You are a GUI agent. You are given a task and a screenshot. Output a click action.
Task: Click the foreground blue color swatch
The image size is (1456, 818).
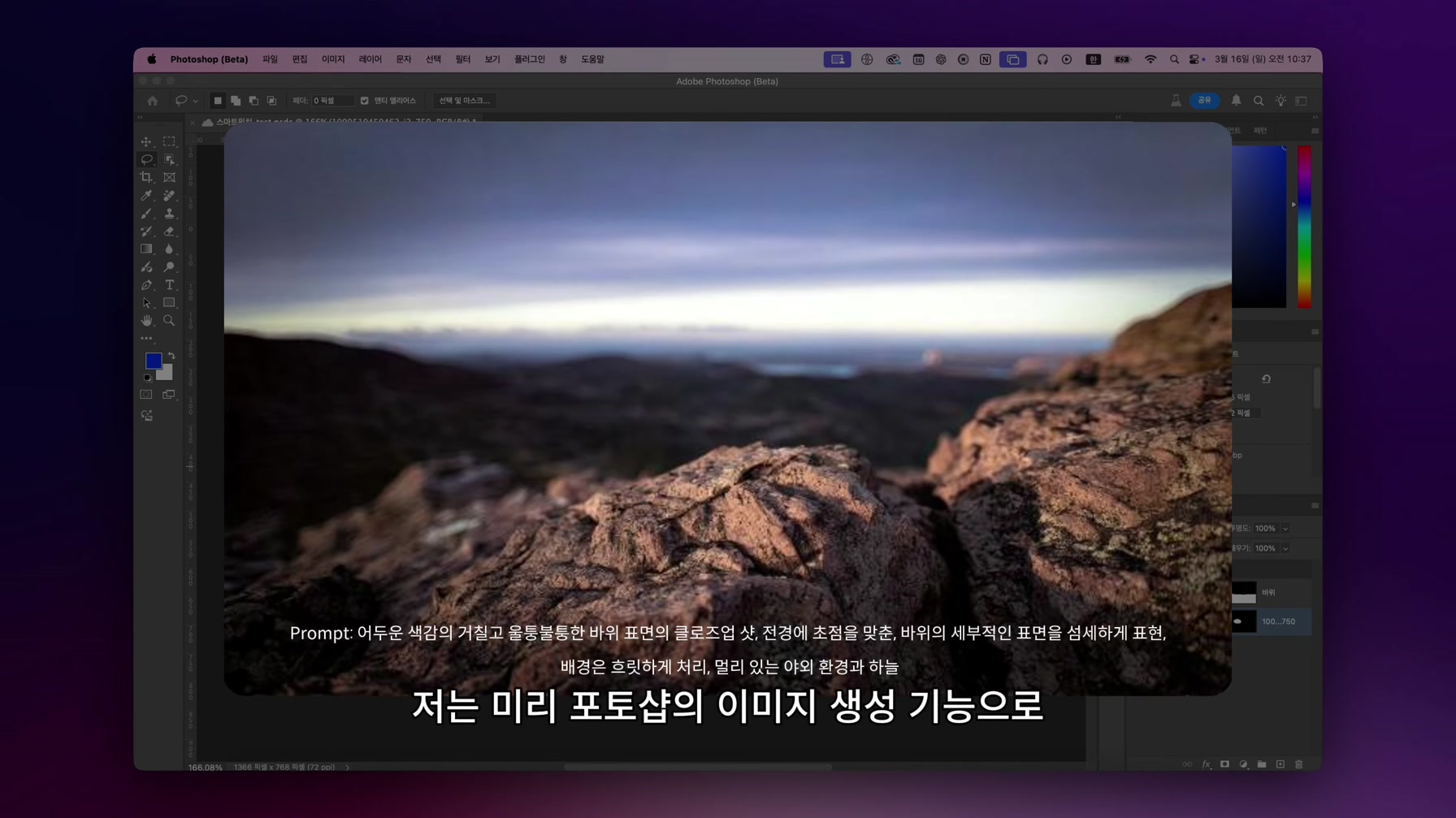[x=154, y=361]
